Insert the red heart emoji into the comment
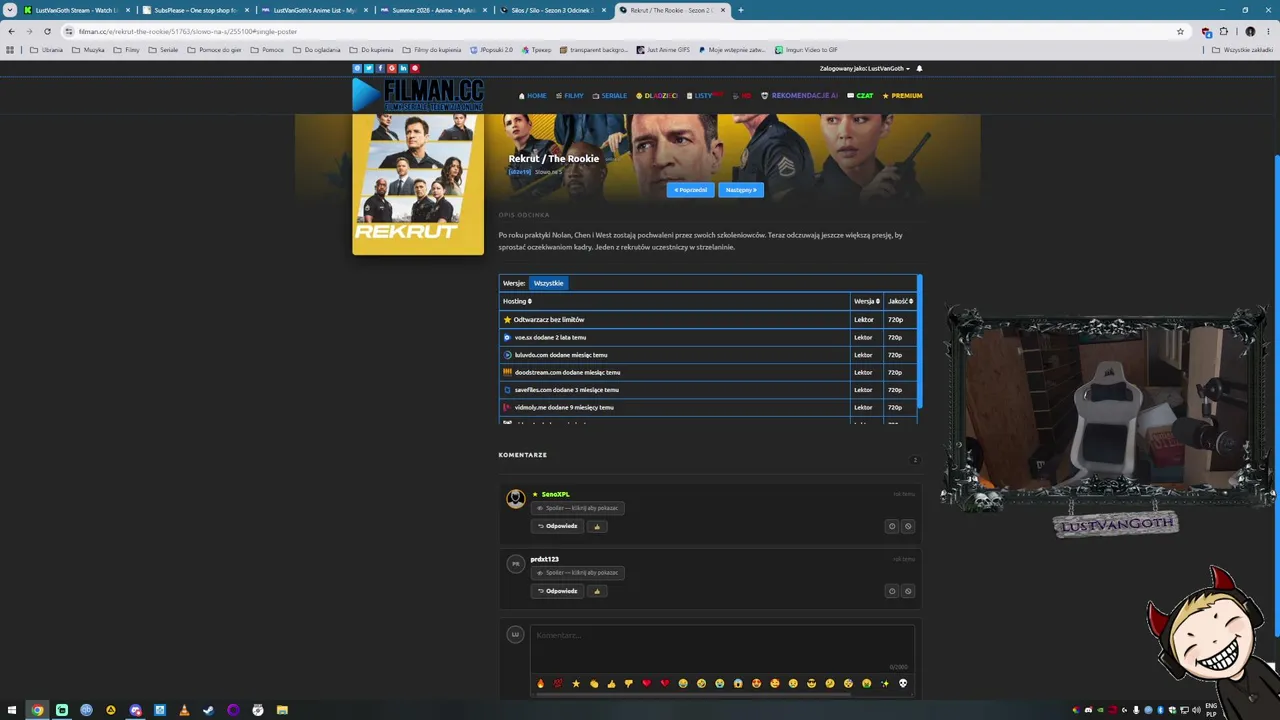The image size is (1280, 720). [x=647, y=684]
